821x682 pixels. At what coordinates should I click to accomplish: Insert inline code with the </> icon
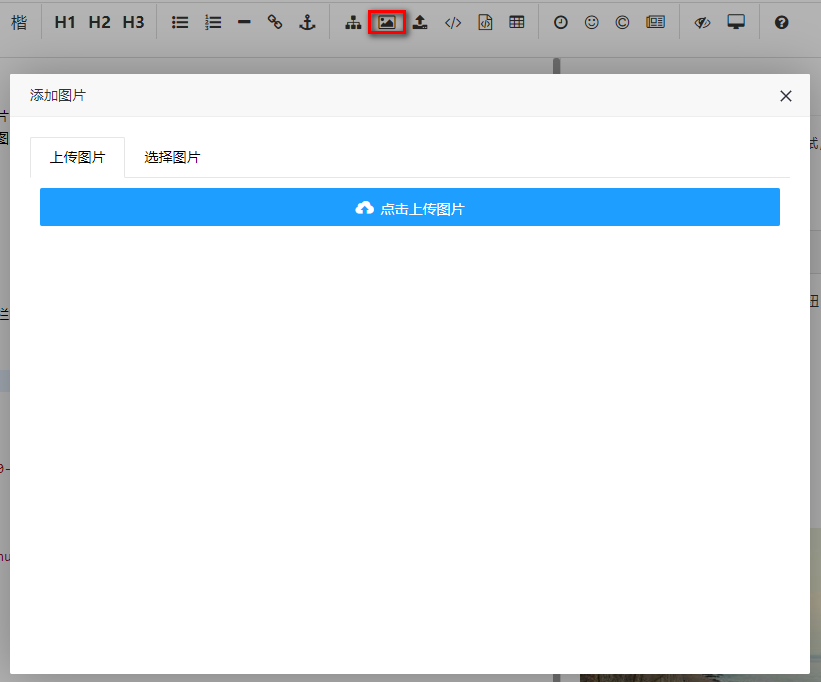[x=453, y=22]
